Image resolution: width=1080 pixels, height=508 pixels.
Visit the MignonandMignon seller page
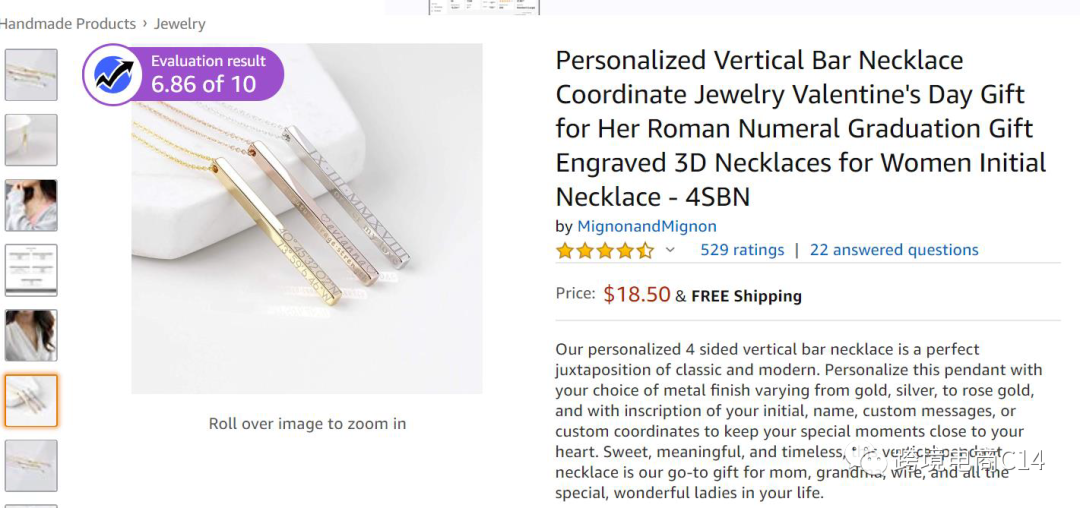coord(647,226)
